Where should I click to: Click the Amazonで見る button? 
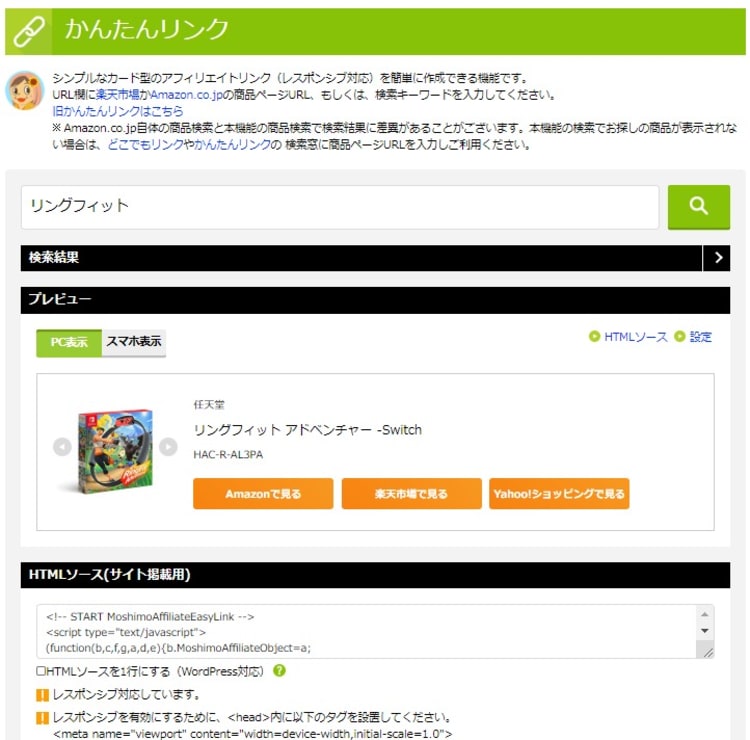[263, 494]
